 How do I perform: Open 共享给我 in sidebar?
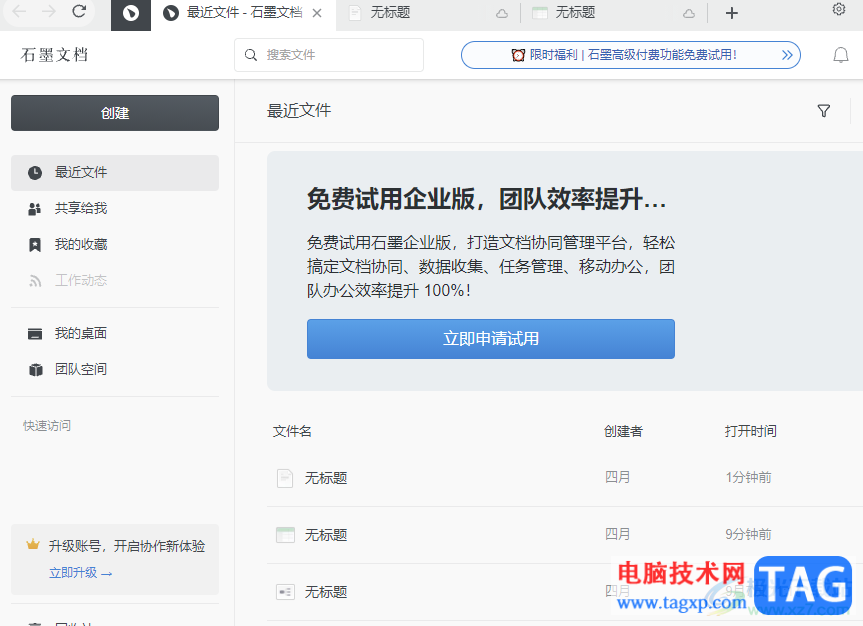[115, 209]
